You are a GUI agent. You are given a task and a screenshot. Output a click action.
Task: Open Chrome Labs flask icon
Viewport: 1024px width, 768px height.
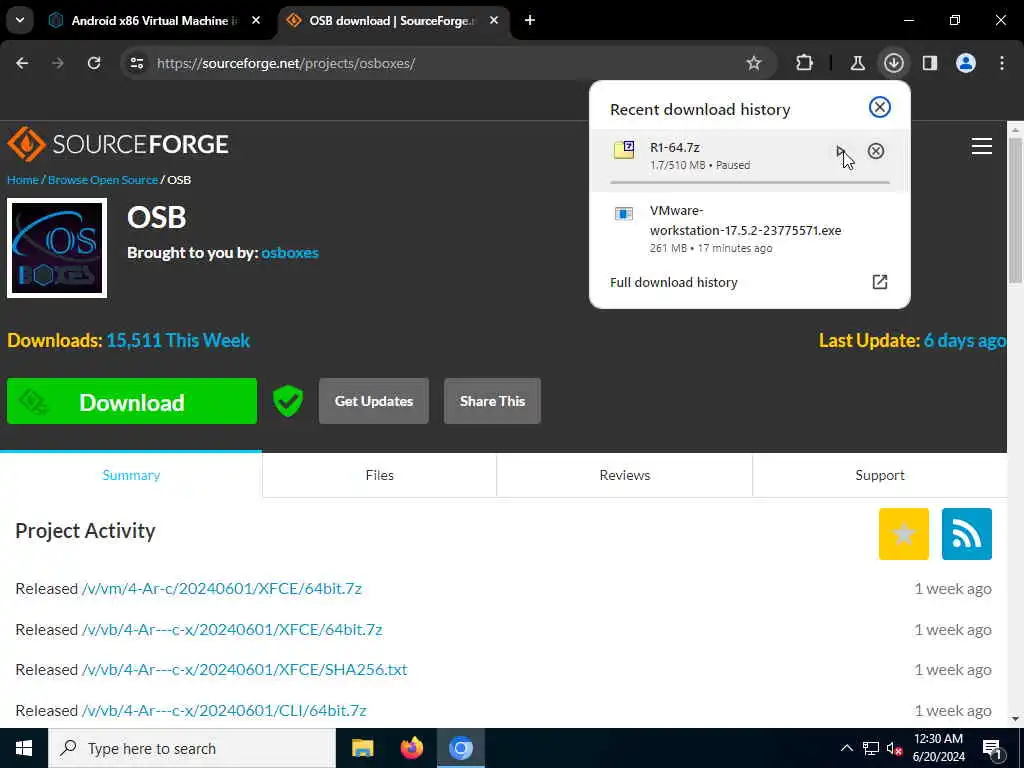pyautogui.click(x=857, y=63)
